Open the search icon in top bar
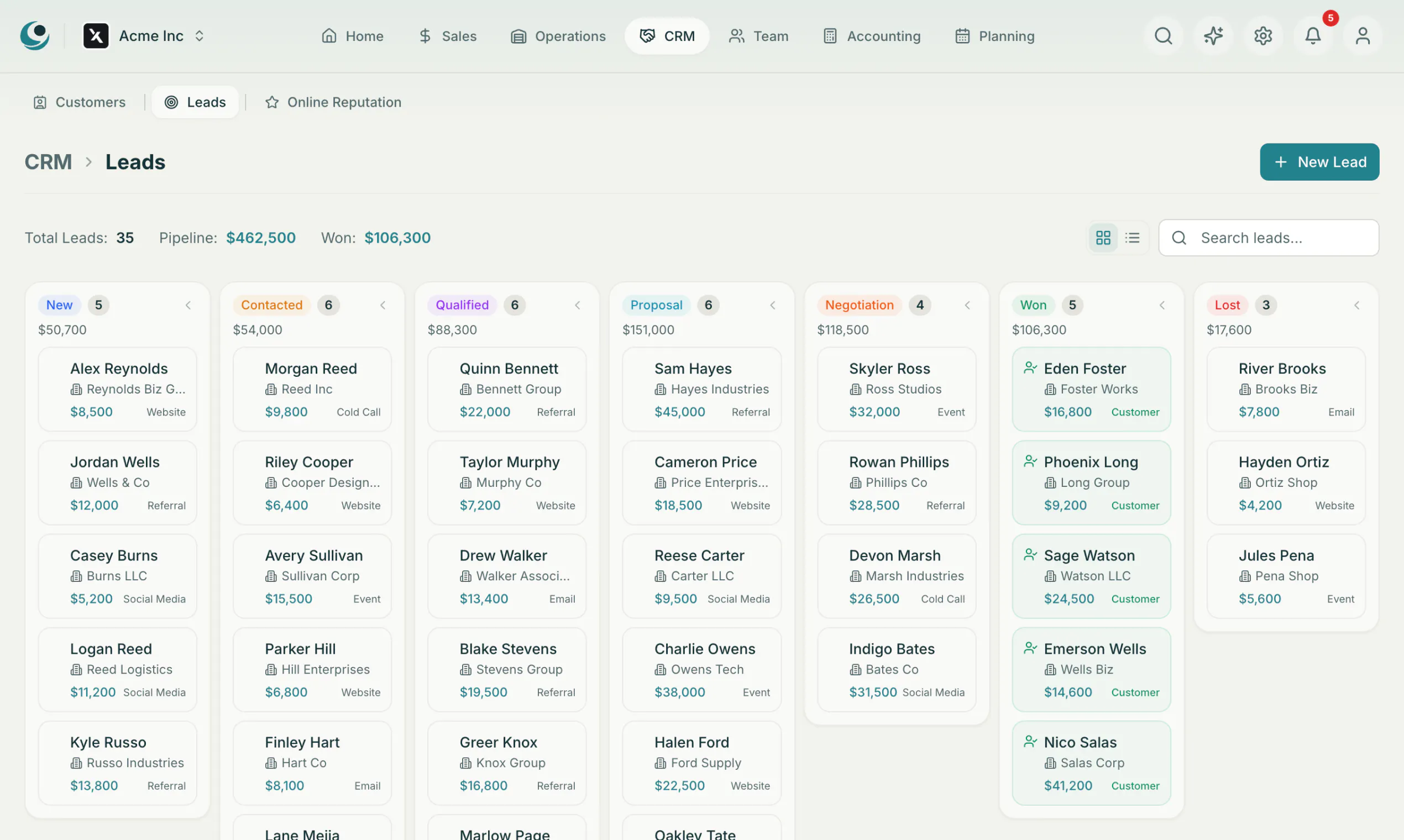Screen dimensions: 1404x840 coord(1163,36)
